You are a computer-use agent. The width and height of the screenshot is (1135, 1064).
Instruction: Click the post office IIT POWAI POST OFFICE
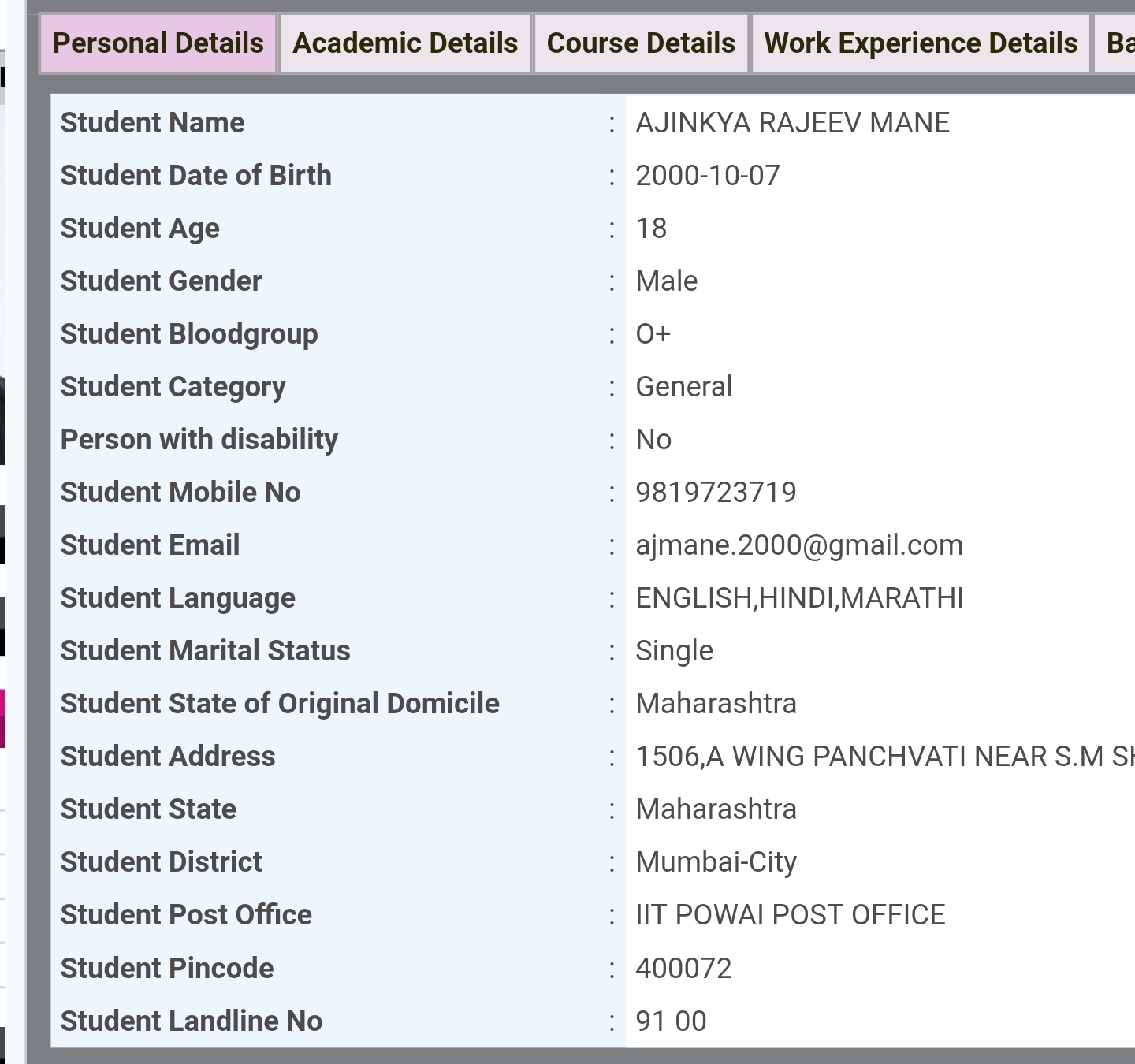coord(791,914)
